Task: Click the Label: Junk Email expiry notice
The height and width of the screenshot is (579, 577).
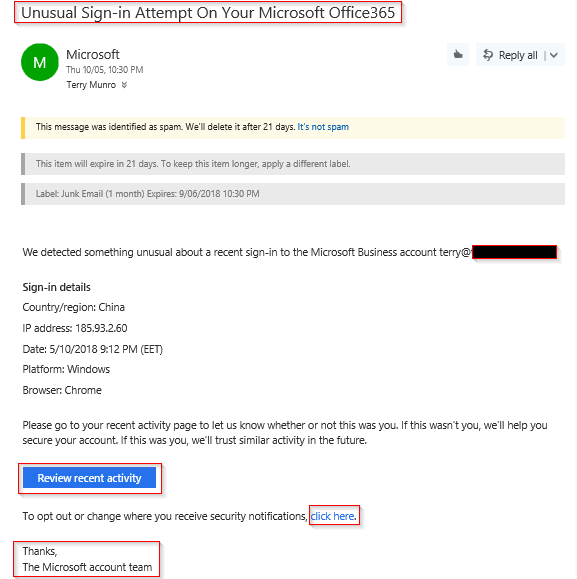Action: pyautogui.click(x=293, y=194)
